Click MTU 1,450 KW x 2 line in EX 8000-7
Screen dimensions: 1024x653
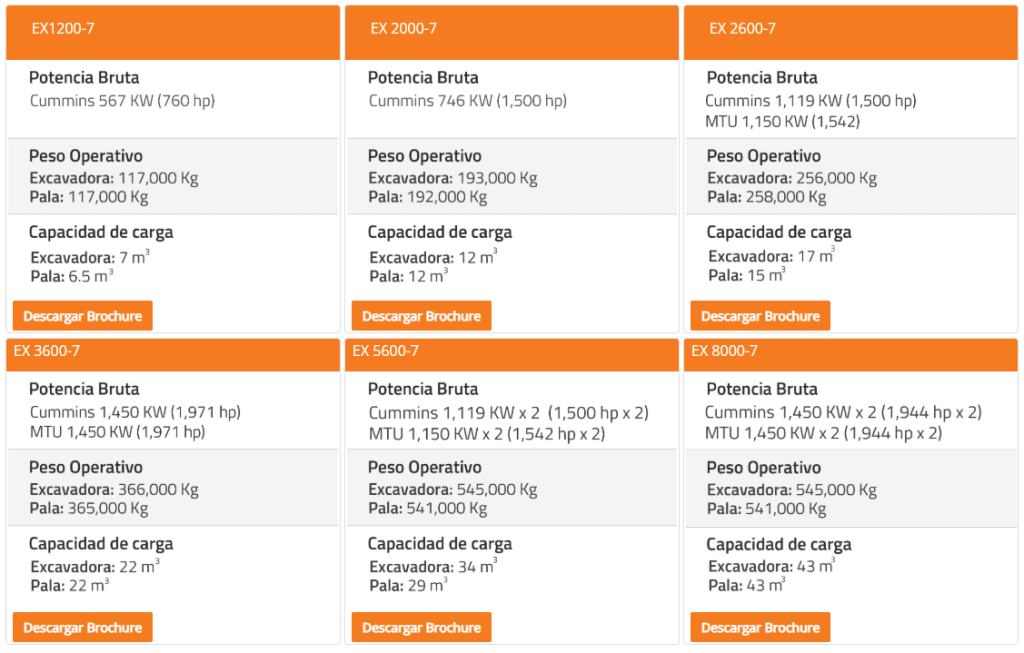click(x=823, y=433)
